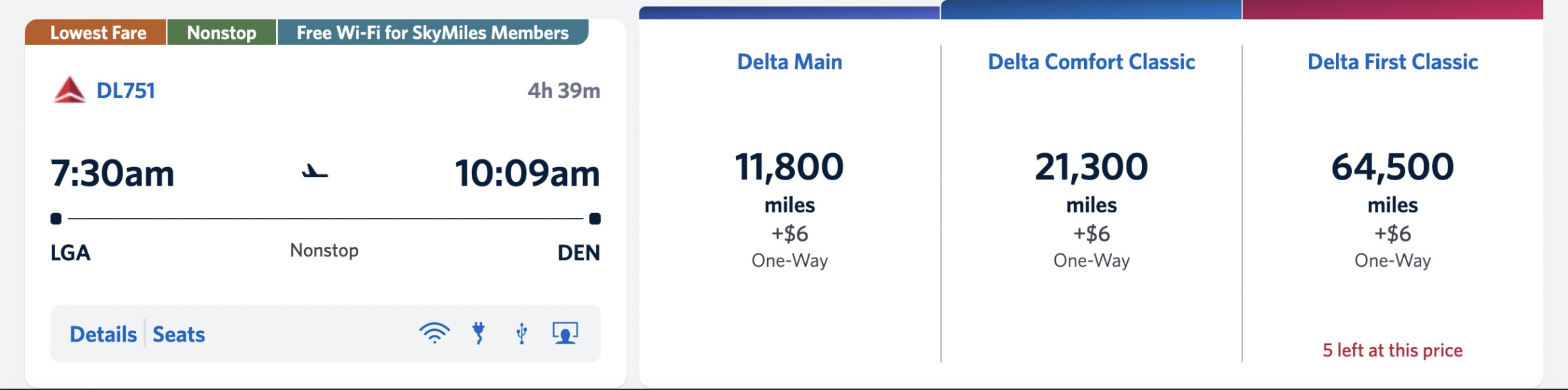Click the Lowest Fare badge

[x=98, y=33]
